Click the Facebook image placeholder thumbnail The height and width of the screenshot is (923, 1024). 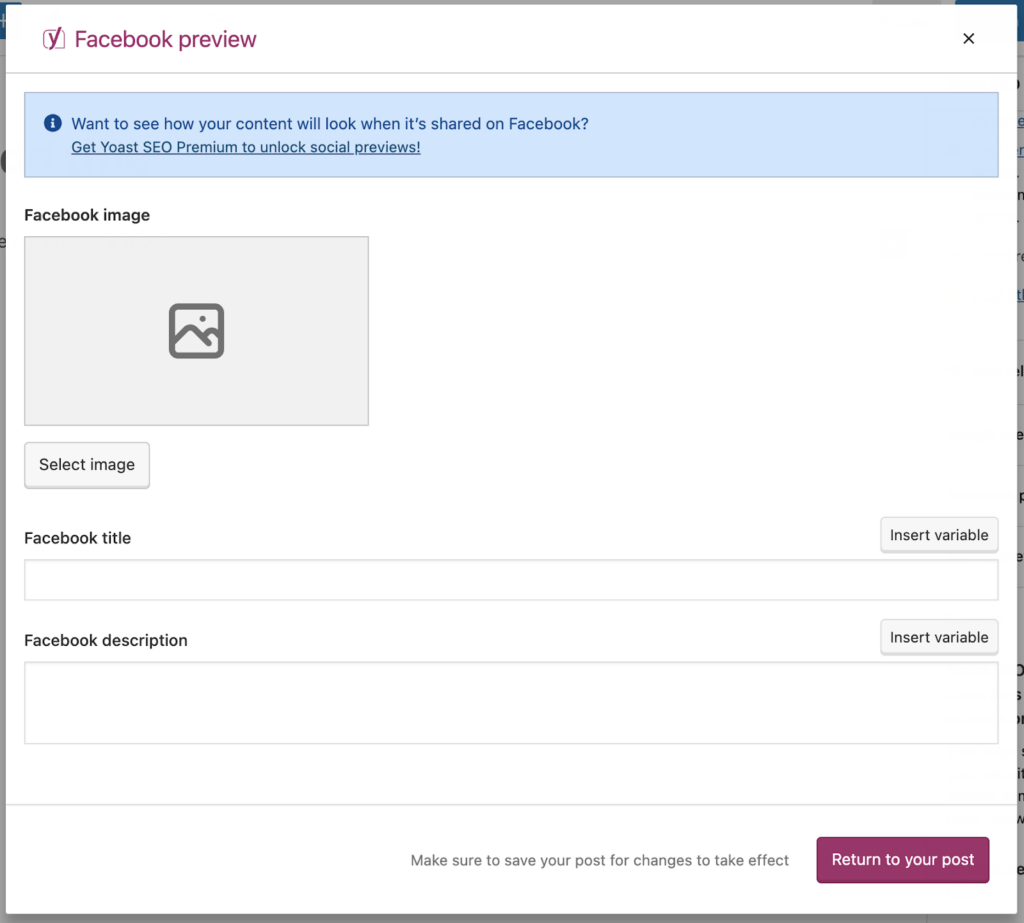(197, 331)
